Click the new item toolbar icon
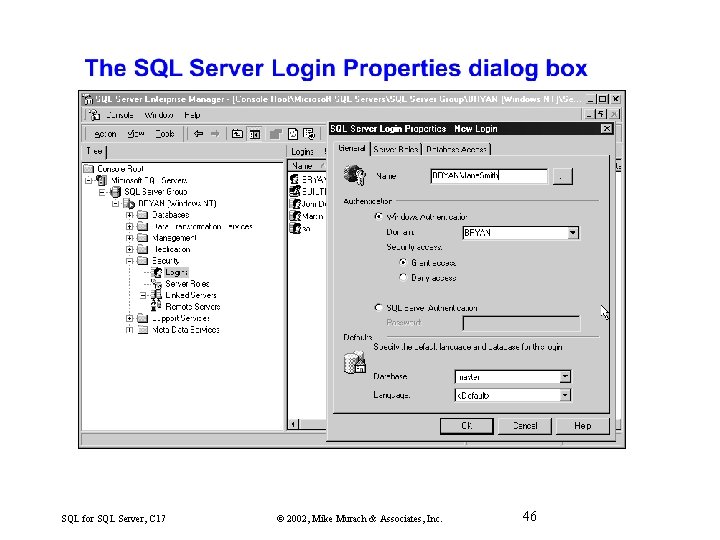Image resolution: width=720 pixels, height=540 pixels. click(x=292, y=134)
